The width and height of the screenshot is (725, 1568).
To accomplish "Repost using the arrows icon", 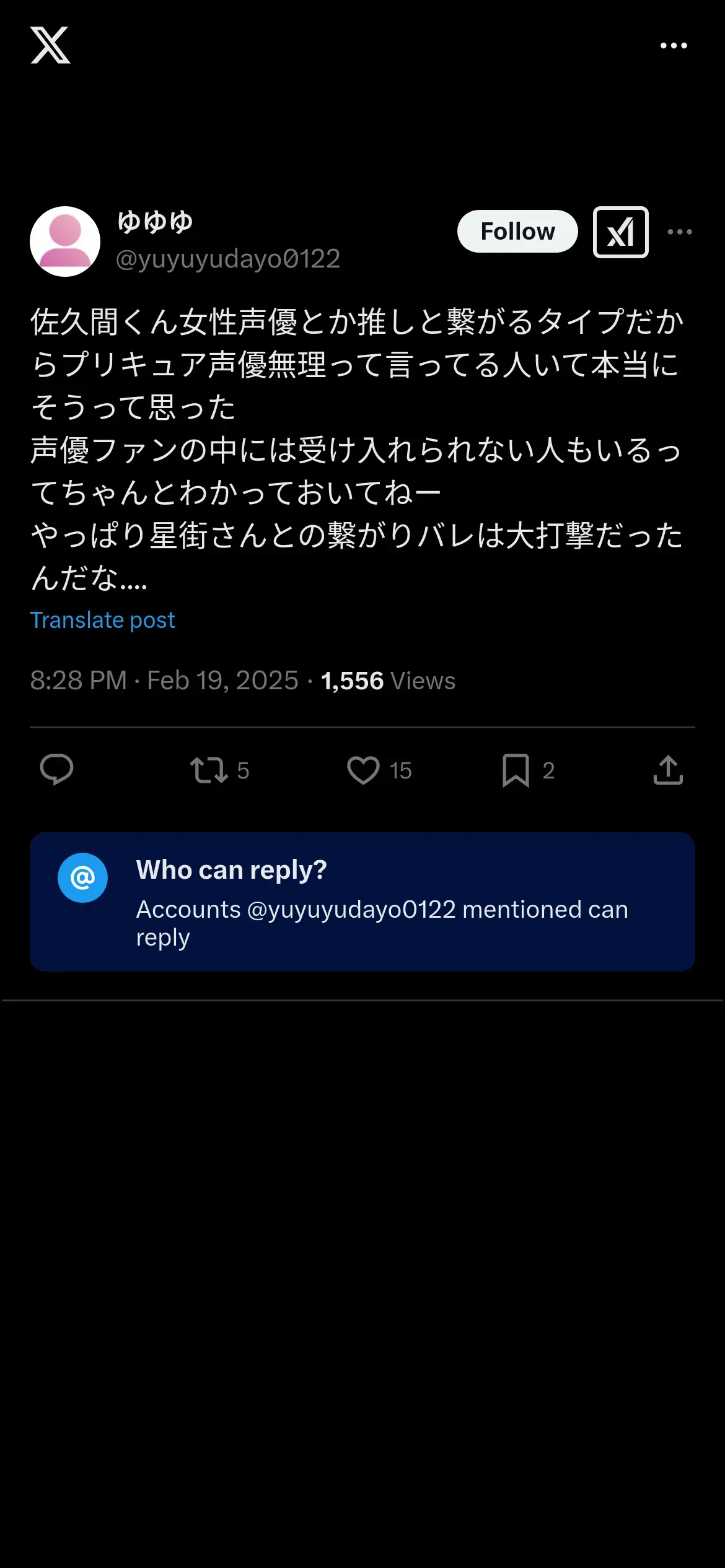I will click(209, 770).
